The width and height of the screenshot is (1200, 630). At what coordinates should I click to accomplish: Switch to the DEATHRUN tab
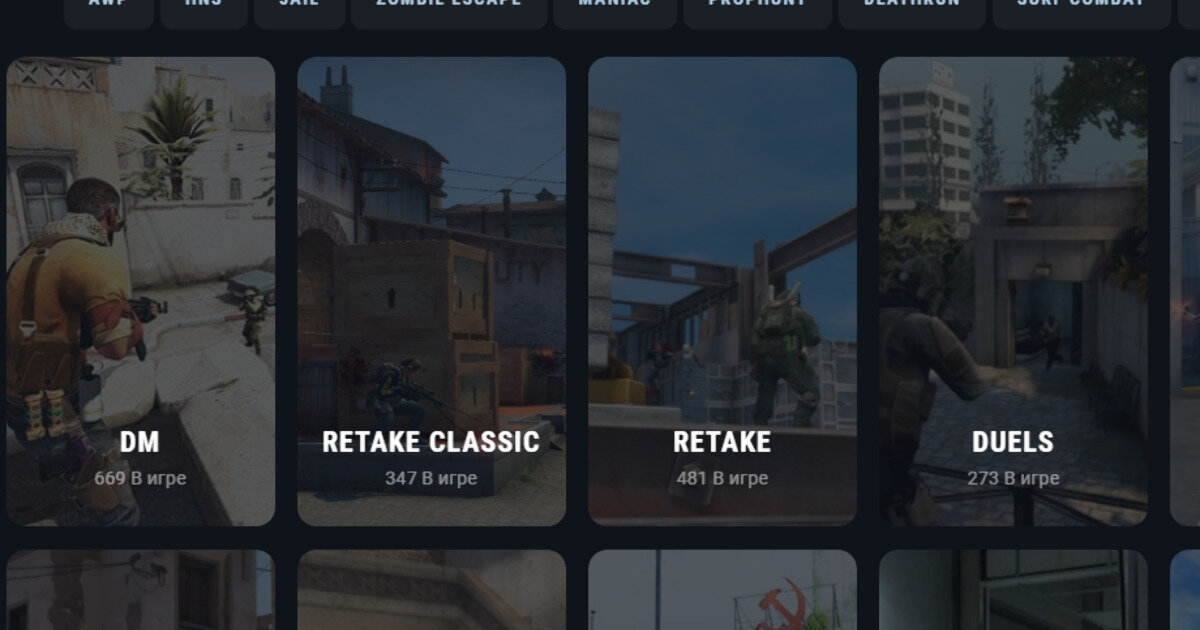click(912, 12)
